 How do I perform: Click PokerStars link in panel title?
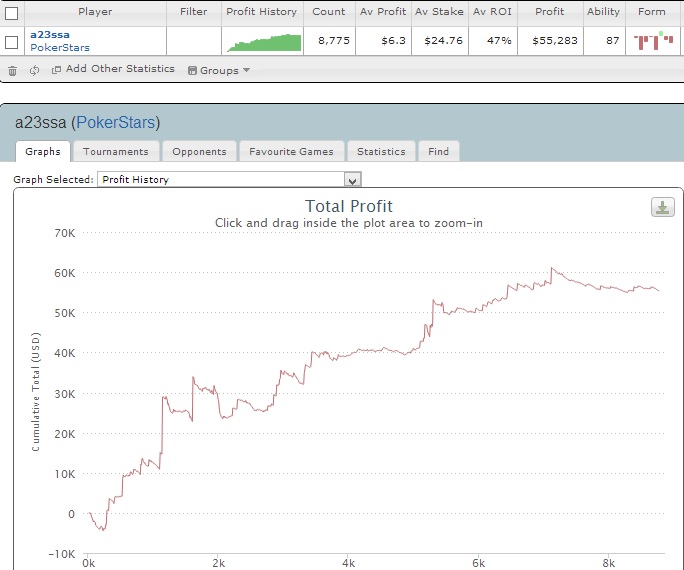point(116,123)
